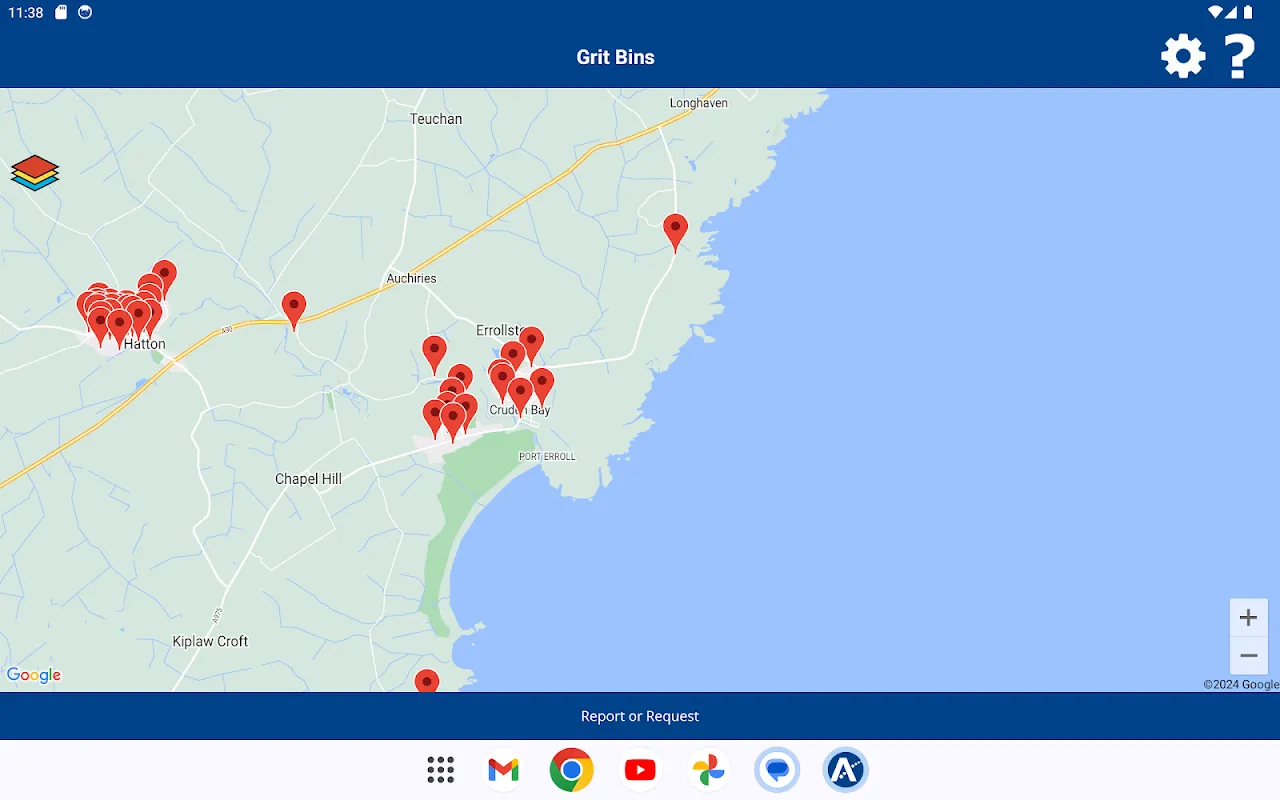Open the Messages app in taskbar

777,770
